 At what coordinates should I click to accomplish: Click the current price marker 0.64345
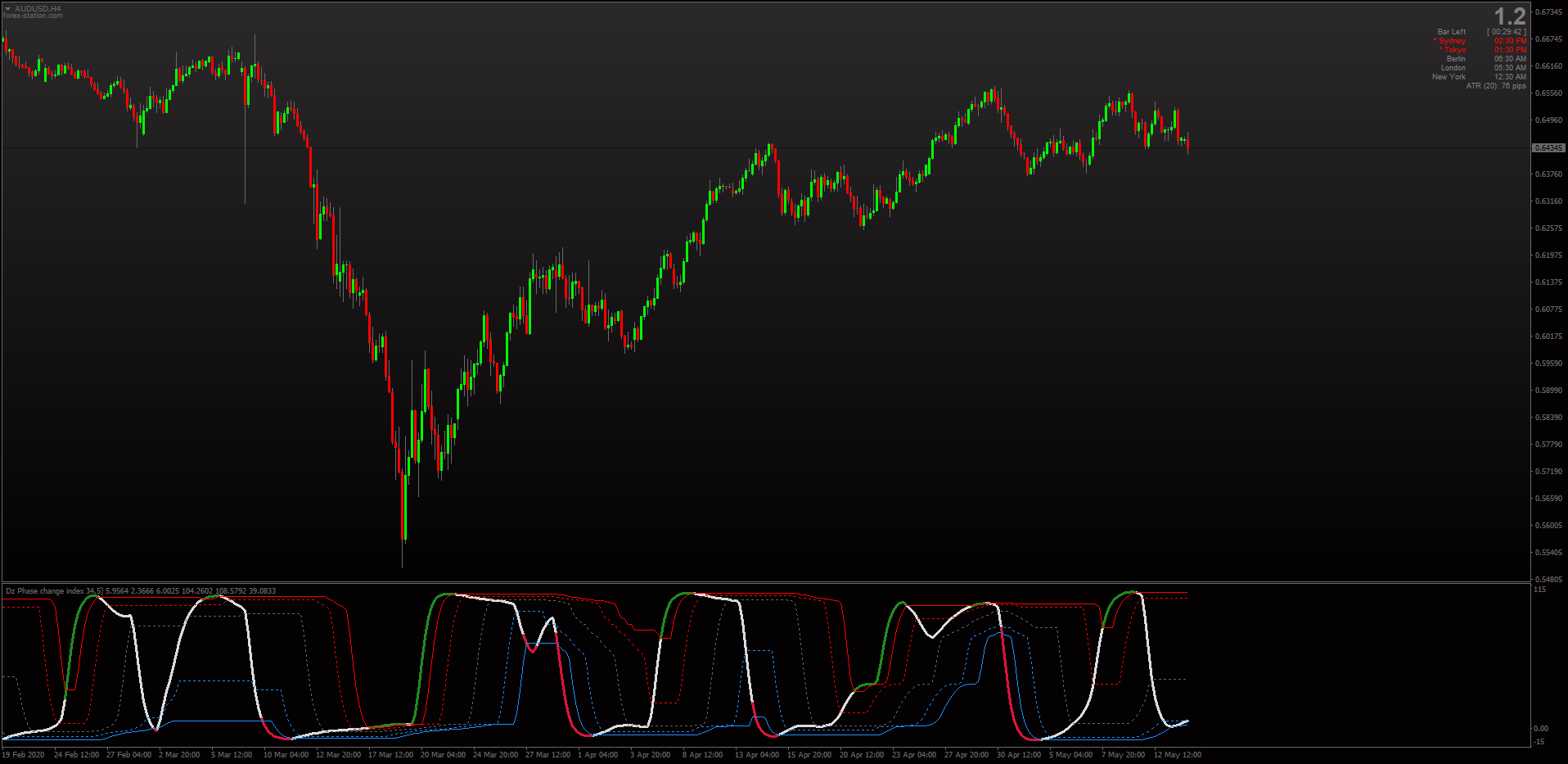1548,148
